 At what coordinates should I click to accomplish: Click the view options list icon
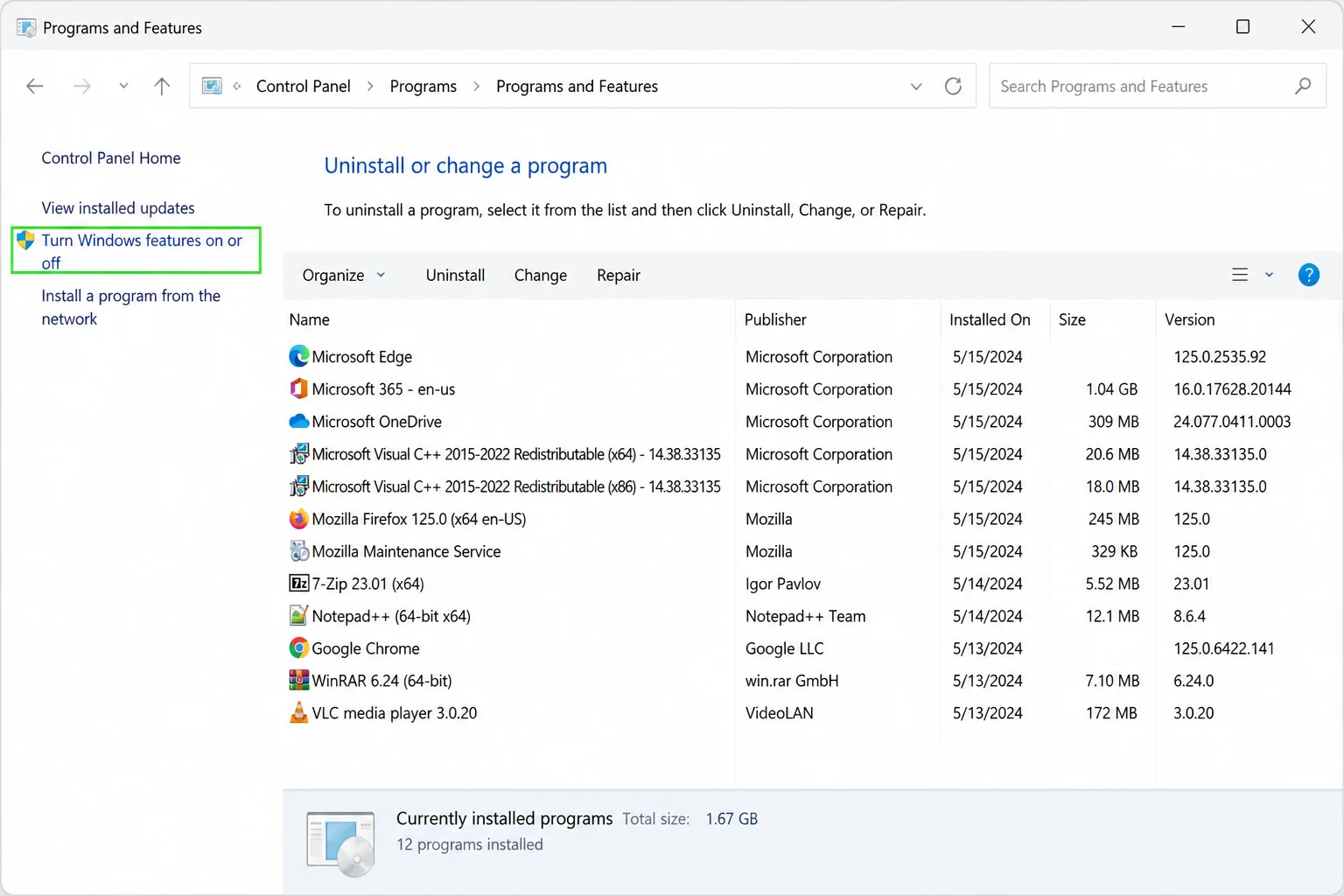click(1240, 275)
